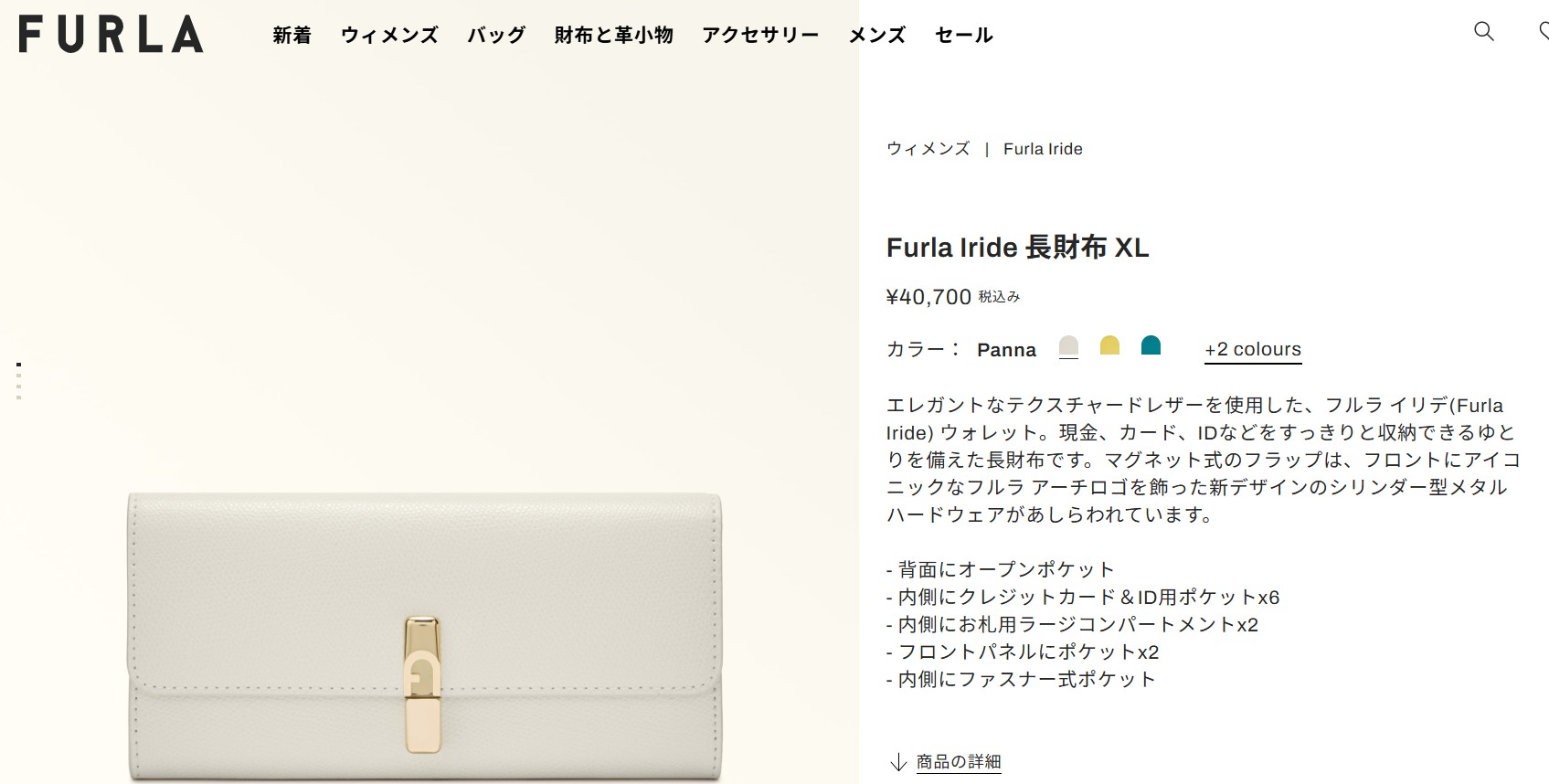1549x784 pixels.
Task: Open the 新着 menu
Action: (x=292, y=36)
